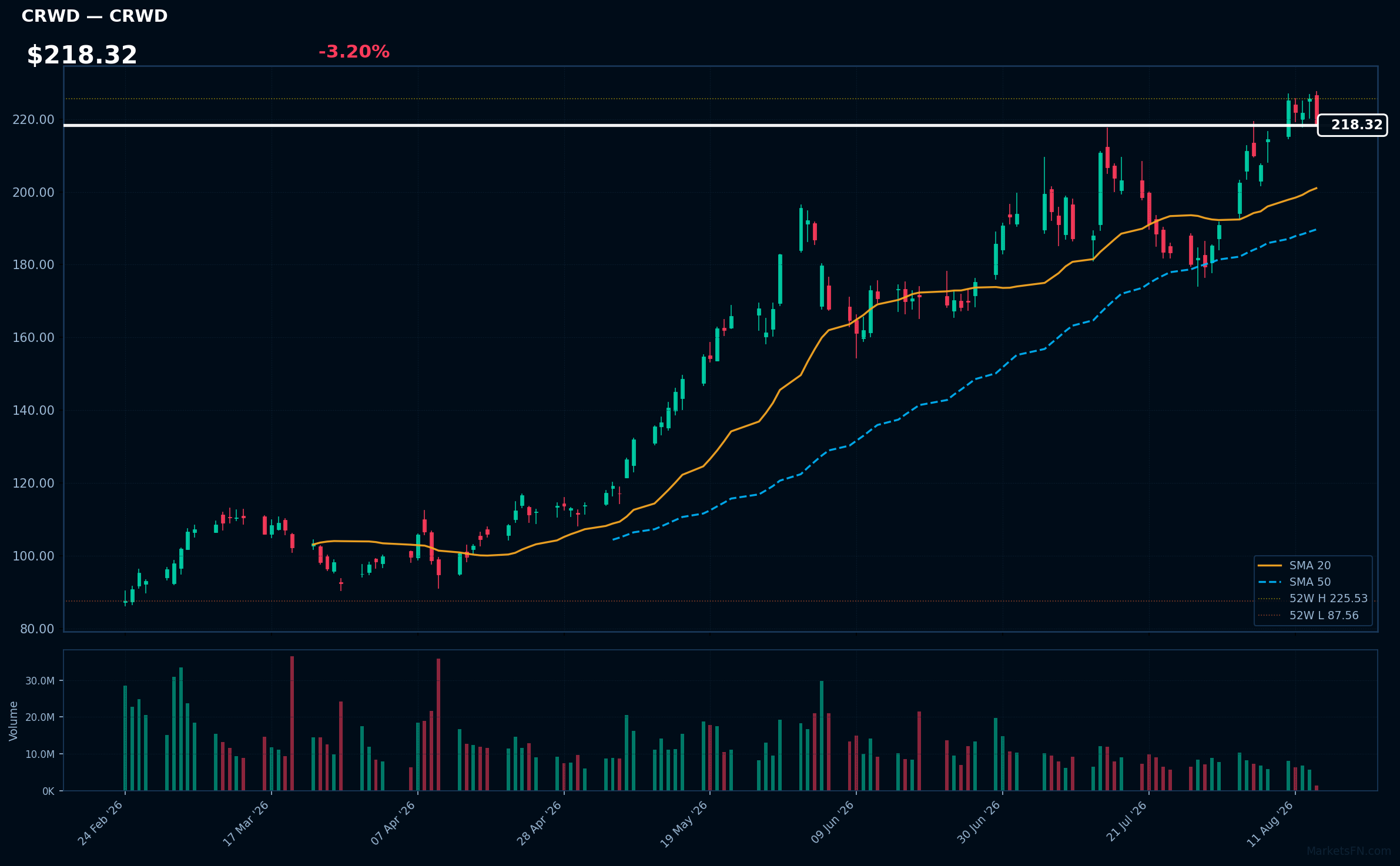Click the 20.0M volume axis label
This screenshot has height=866, width=1400.
click(40, 717)
